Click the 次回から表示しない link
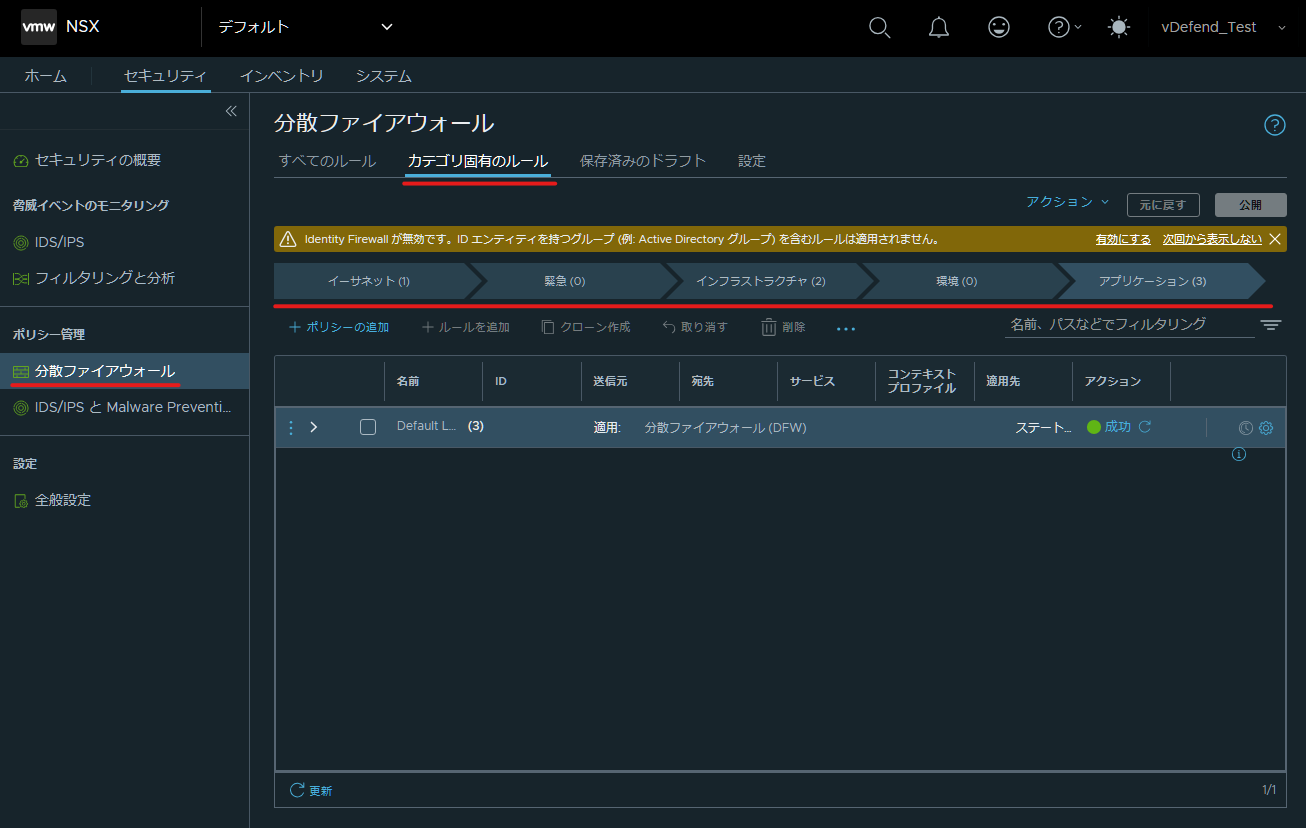 click(1212, 239)
